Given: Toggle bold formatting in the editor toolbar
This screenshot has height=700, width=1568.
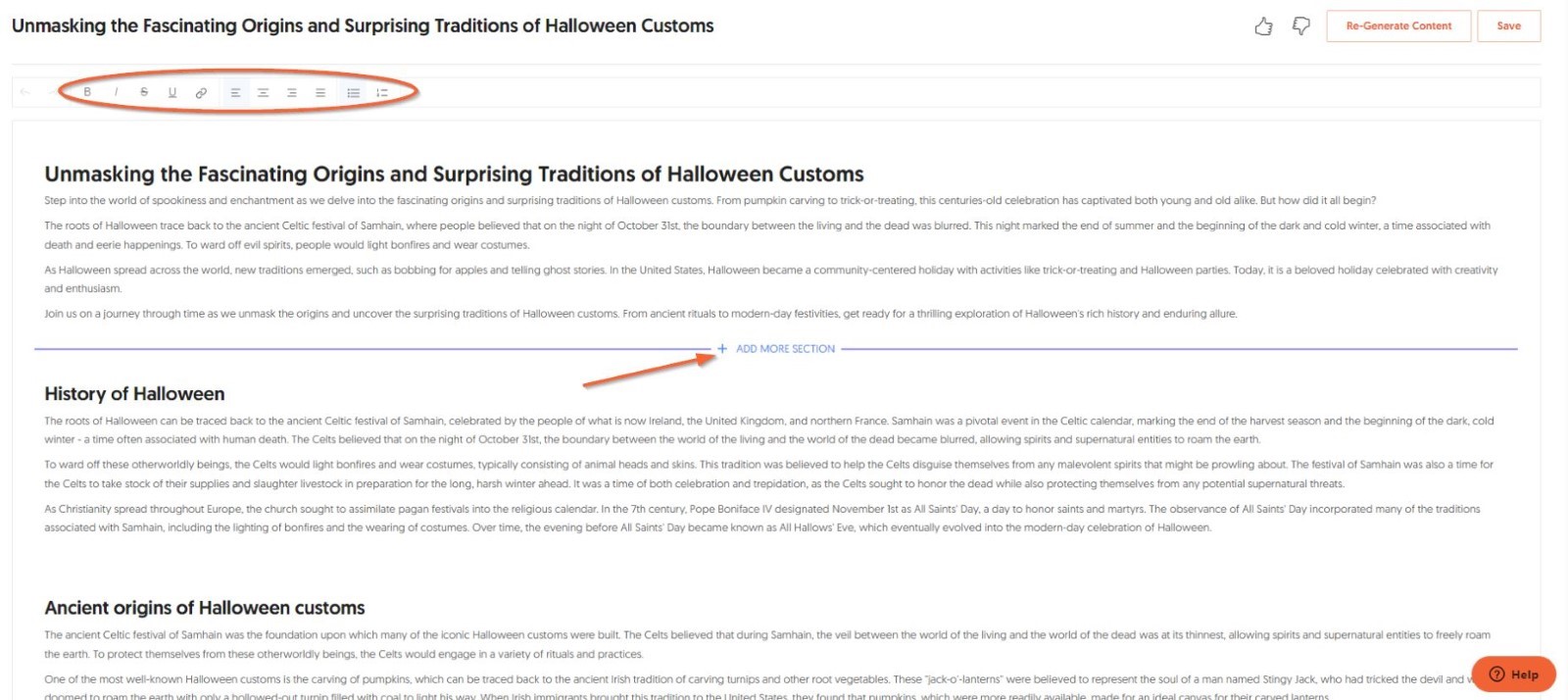Looking at the screenshot, I should [x=87, y=92].
